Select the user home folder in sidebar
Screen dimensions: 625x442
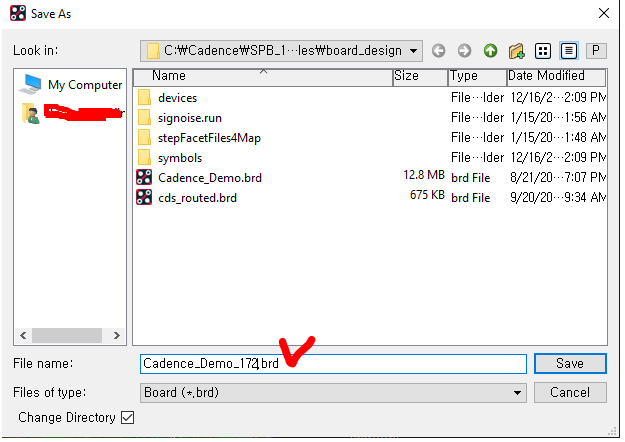pyautogui.click(x=72, y=113)
